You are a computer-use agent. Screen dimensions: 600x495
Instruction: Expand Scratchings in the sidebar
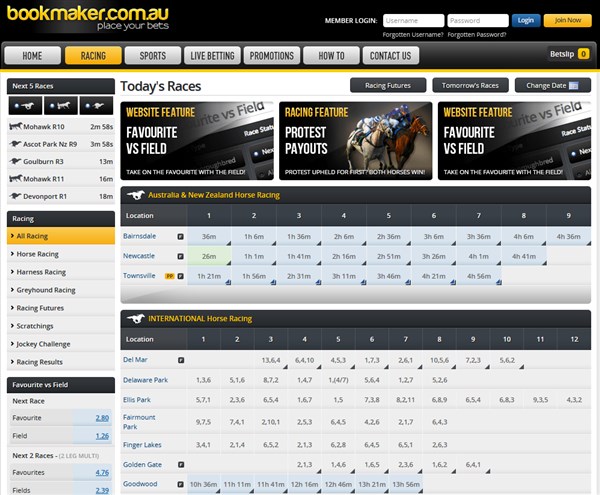61,326
